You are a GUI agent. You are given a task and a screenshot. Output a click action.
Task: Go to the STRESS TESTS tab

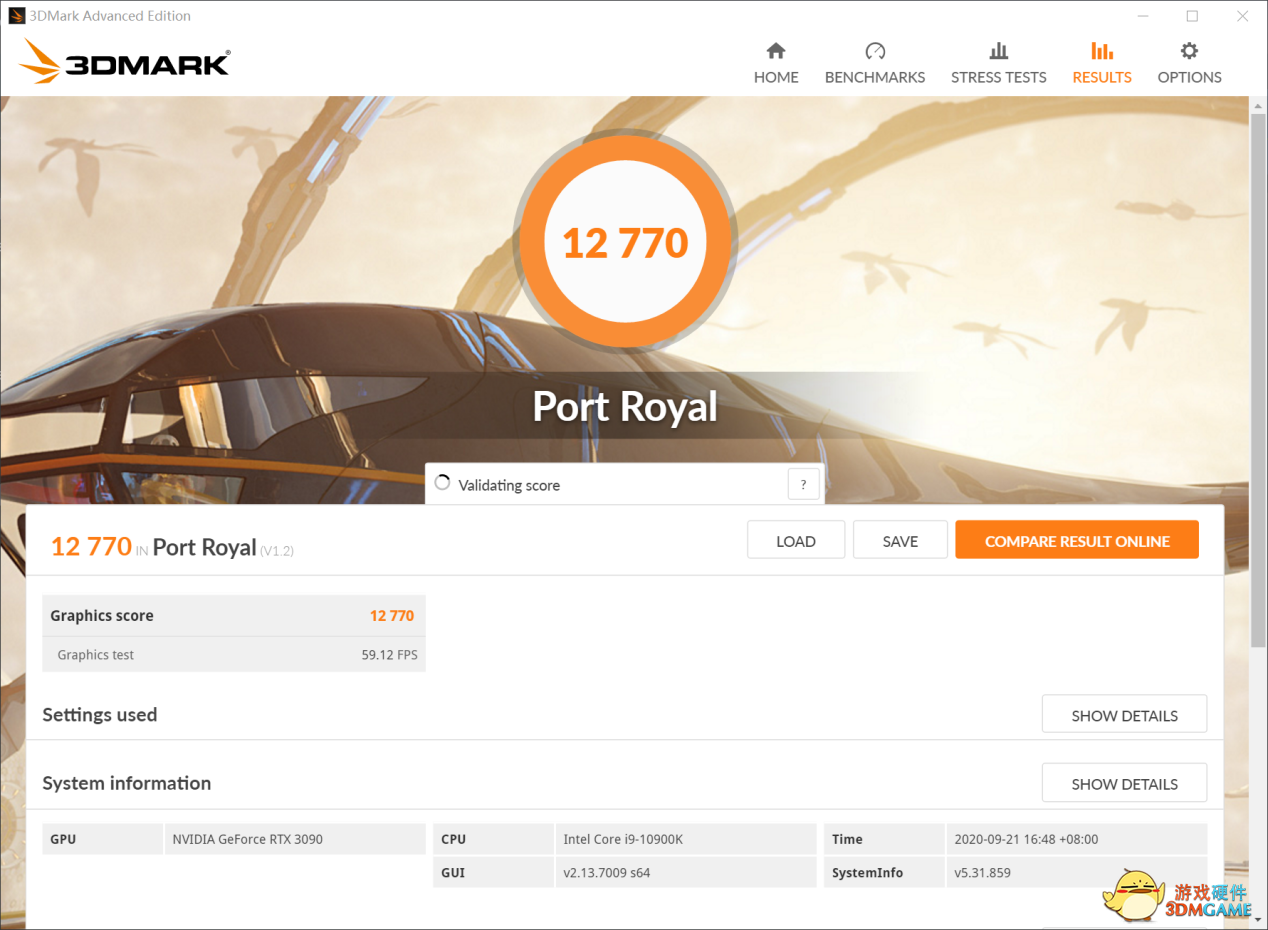click(x=998, y=63)
